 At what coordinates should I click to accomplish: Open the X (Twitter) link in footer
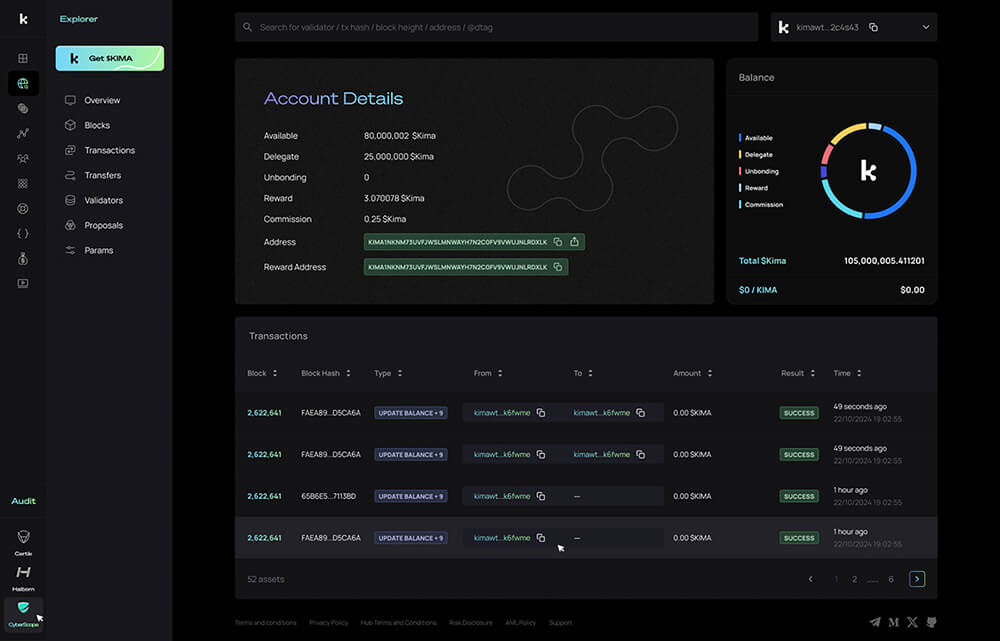[x=913, y=623]
